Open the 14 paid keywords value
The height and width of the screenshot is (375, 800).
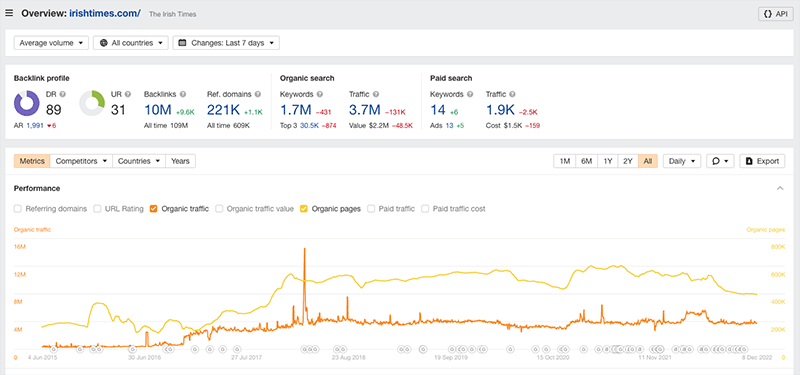438,110
